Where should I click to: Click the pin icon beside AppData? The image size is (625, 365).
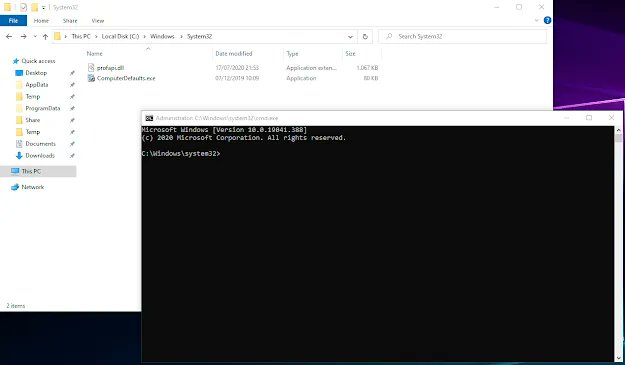click(72, 85)
